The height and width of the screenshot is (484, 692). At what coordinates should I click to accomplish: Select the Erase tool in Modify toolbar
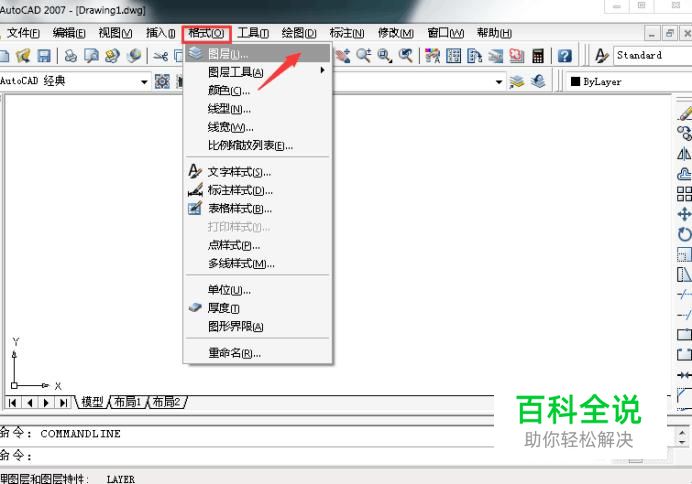coord(684,113)
